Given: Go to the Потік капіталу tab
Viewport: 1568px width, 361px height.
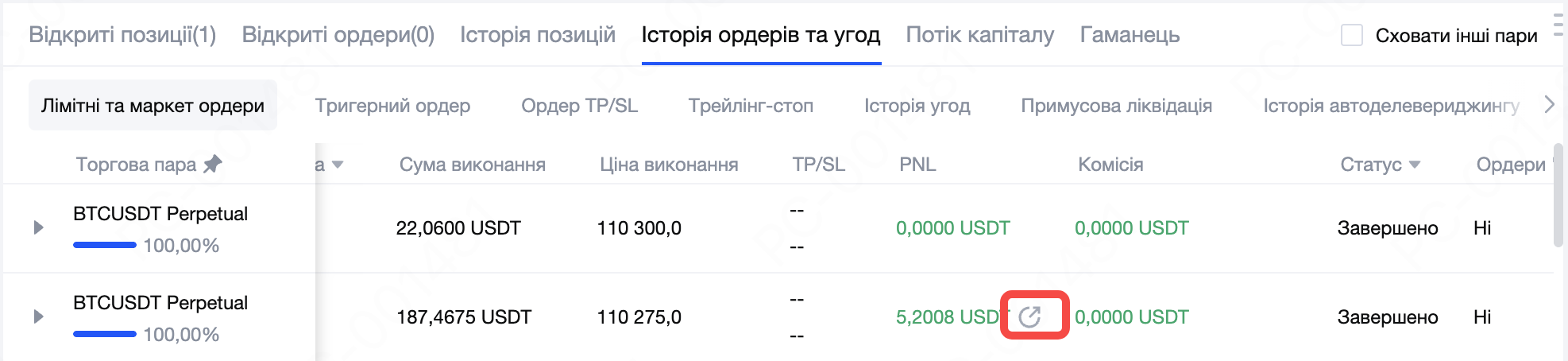Looking at the screenshot, I should [979, 35].
